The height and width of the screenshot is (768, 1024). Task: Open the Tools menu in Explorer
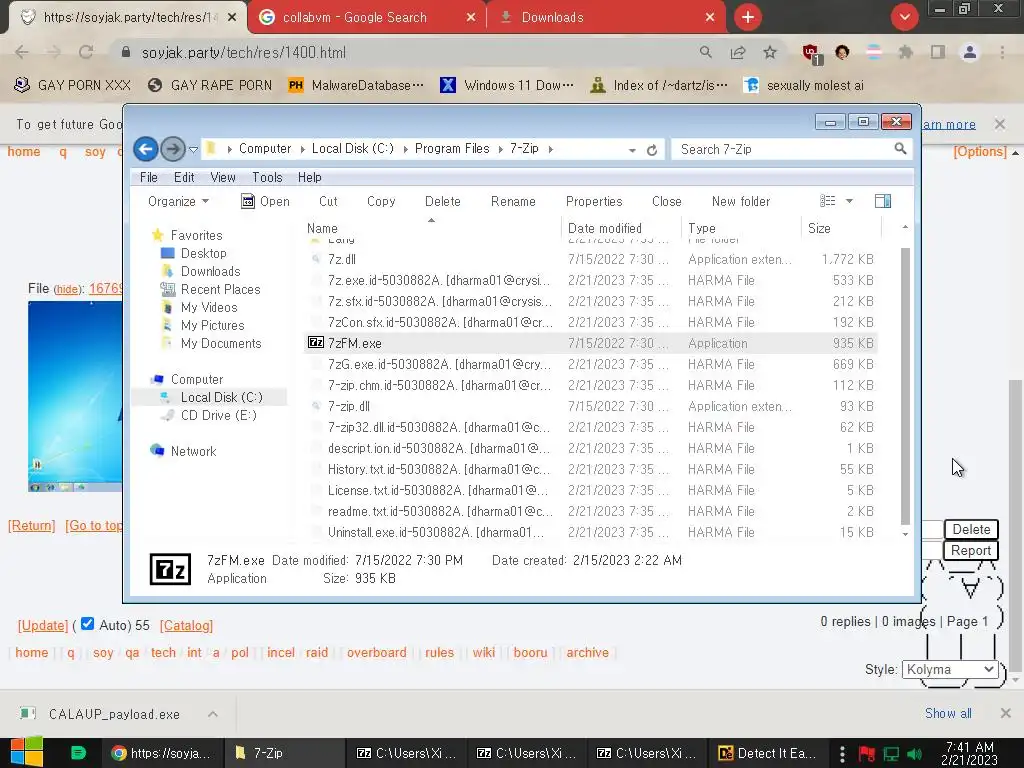point(267,177)
